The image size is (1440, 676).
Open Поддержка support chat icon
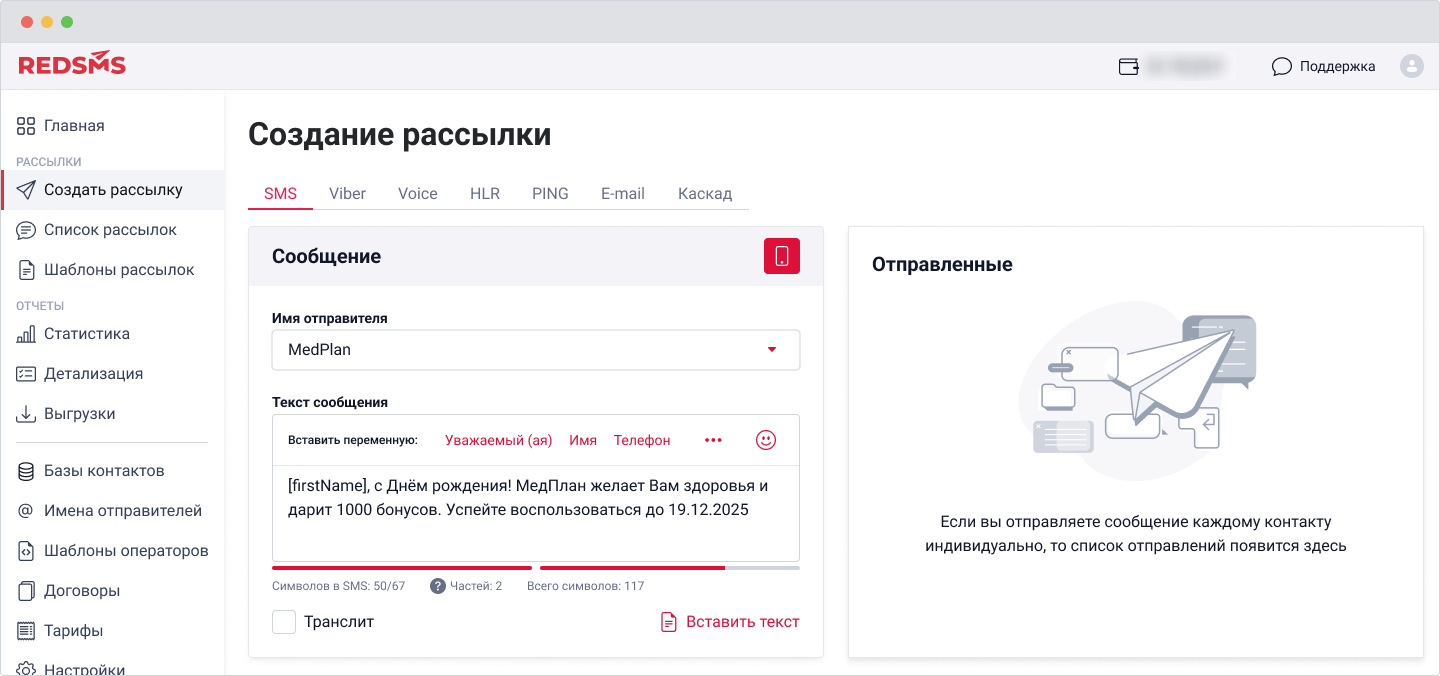(1282, 66)
